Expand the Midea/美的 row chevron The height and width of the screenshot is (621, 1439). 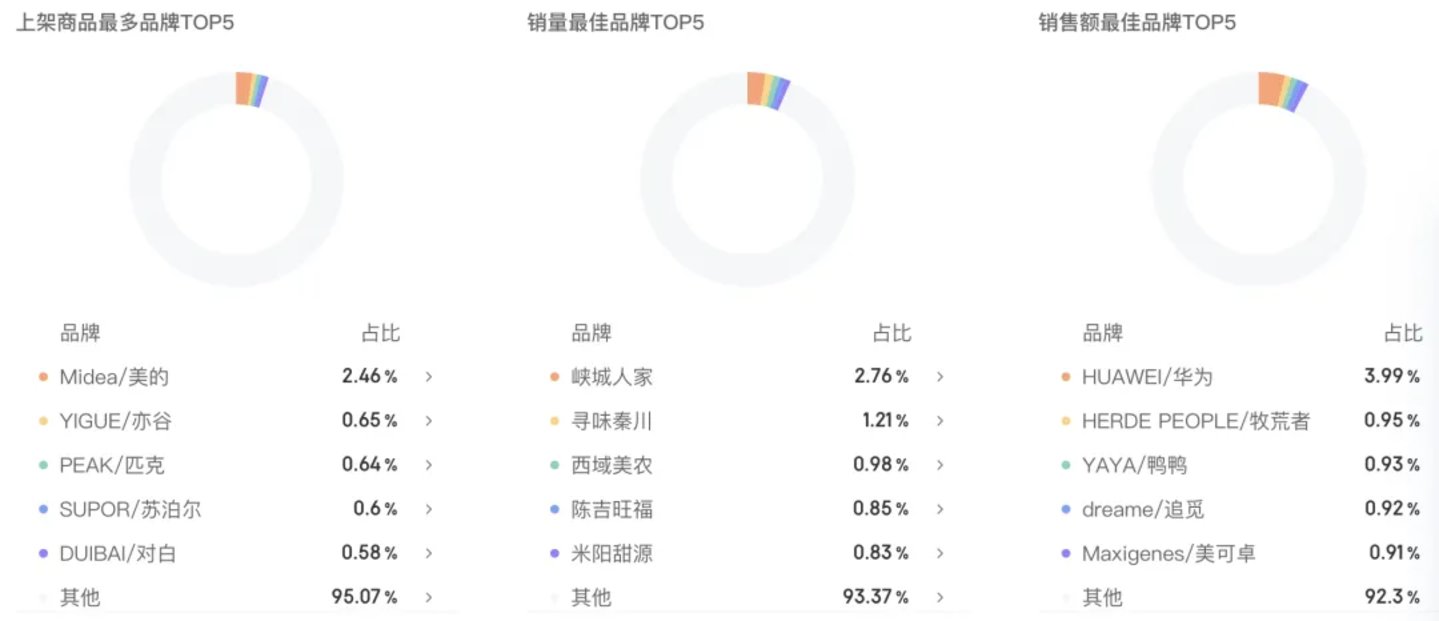[429, 377]
